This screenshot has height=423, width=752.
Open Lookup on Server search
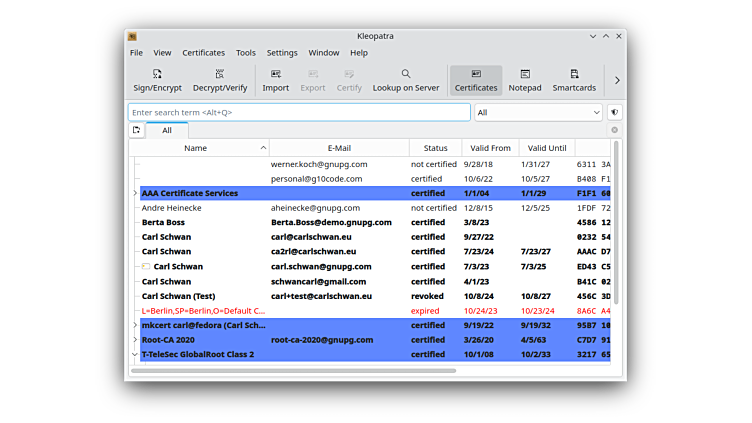405,80
